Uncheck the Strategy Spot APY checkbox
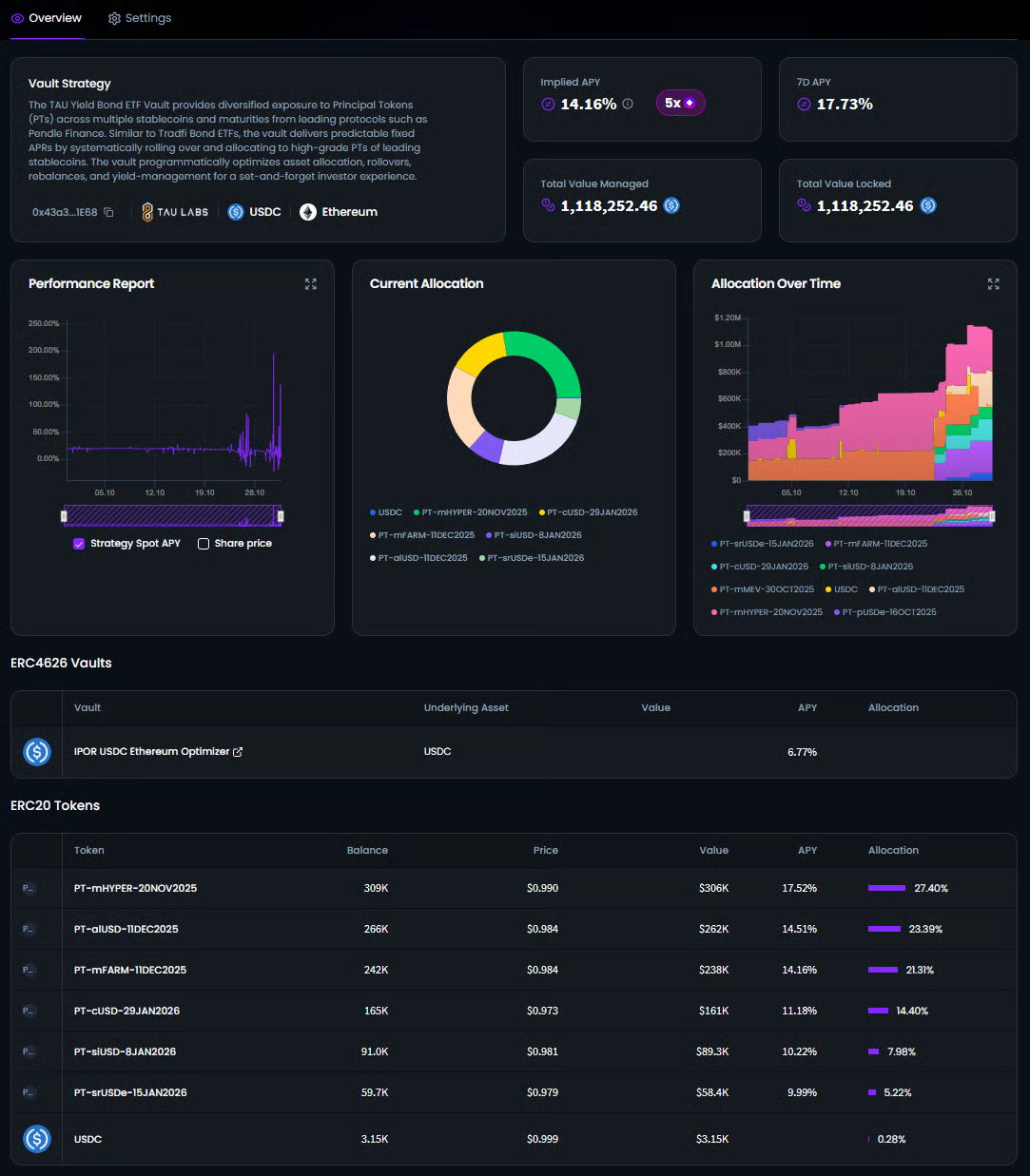The image size is (1030, 1176). pos(79,544)
